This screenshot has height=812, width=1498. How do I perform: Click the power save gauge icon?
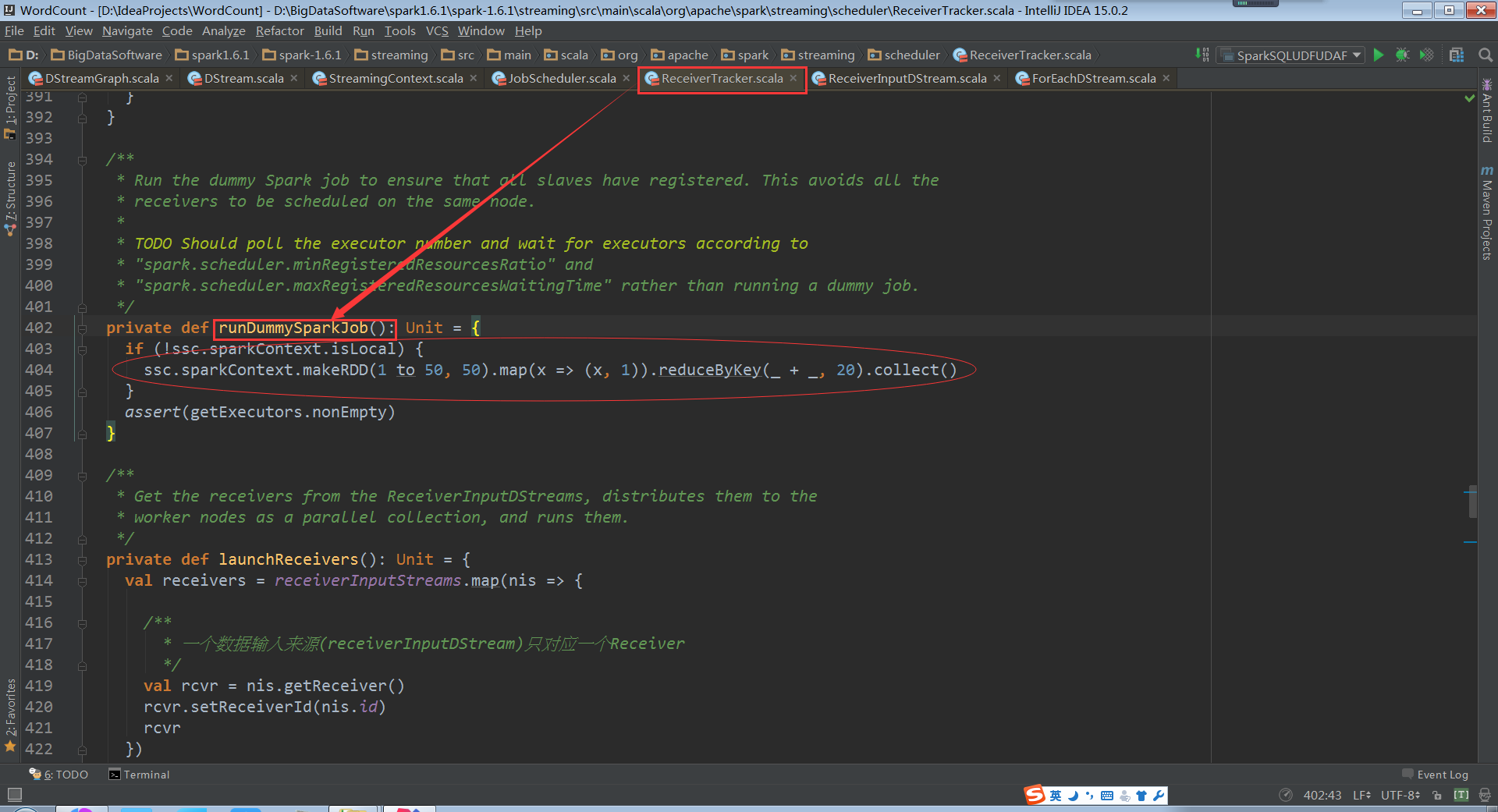[x=1286, y=796]
